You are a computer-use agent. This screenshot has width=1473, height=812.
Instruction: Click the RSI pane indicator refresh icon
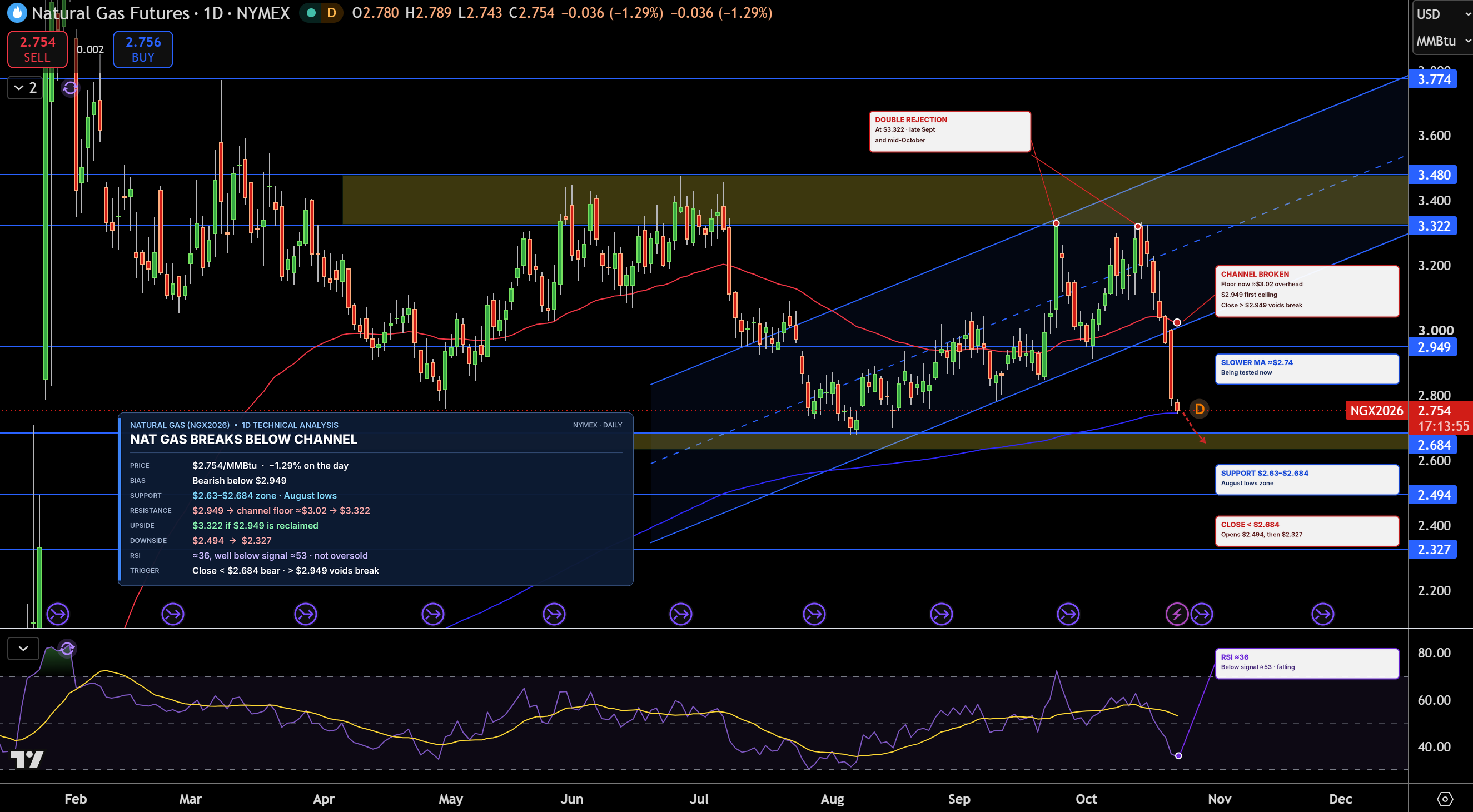(67, 648)
